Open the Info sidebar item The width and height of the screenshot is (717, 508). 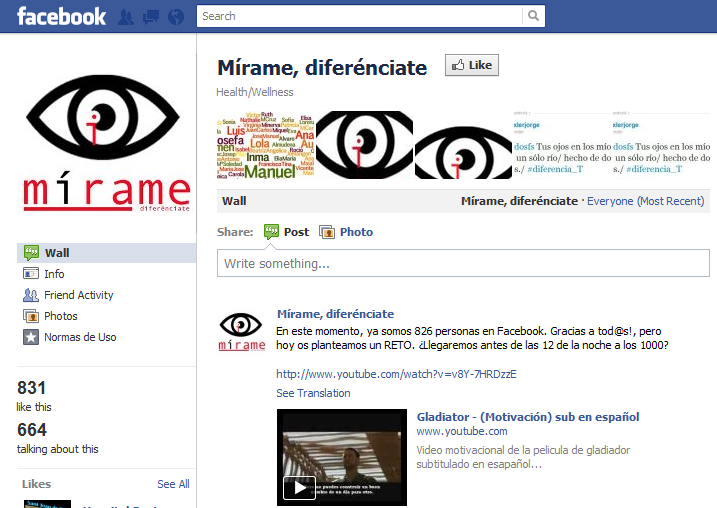[x=54, y=274]
